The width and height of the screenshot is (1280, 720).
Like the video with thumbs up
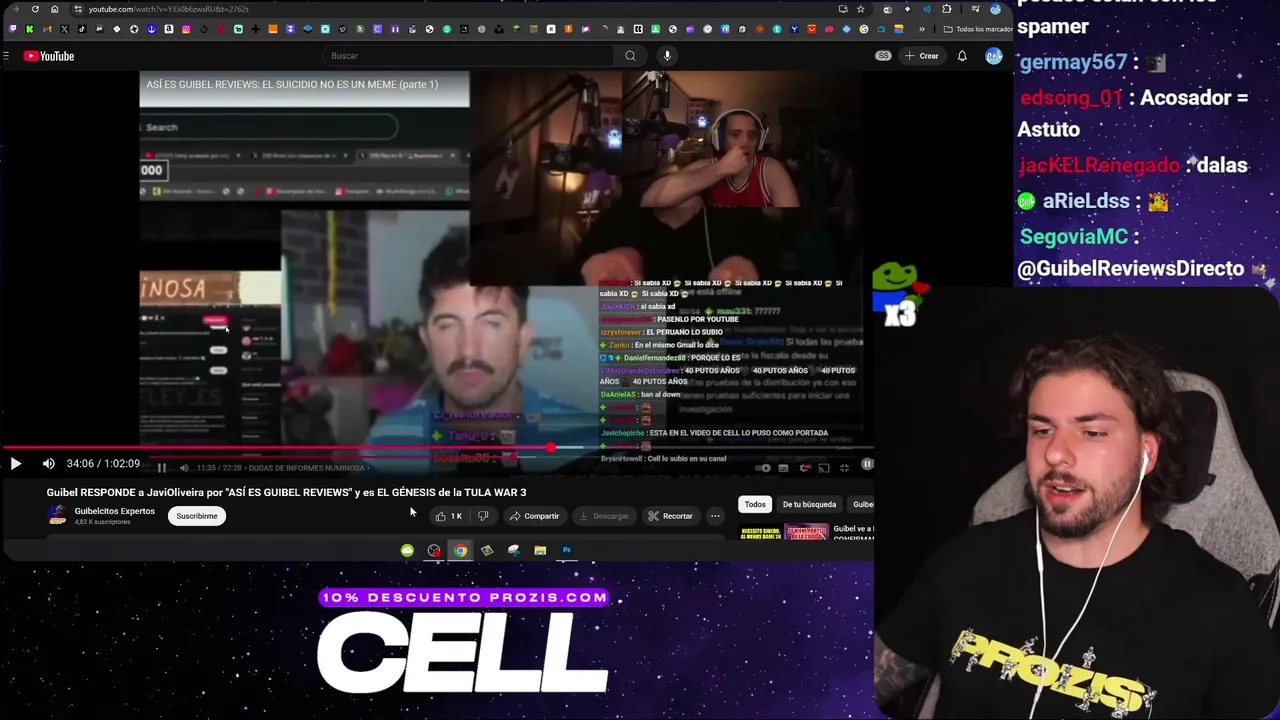click(x=448, y=516)
